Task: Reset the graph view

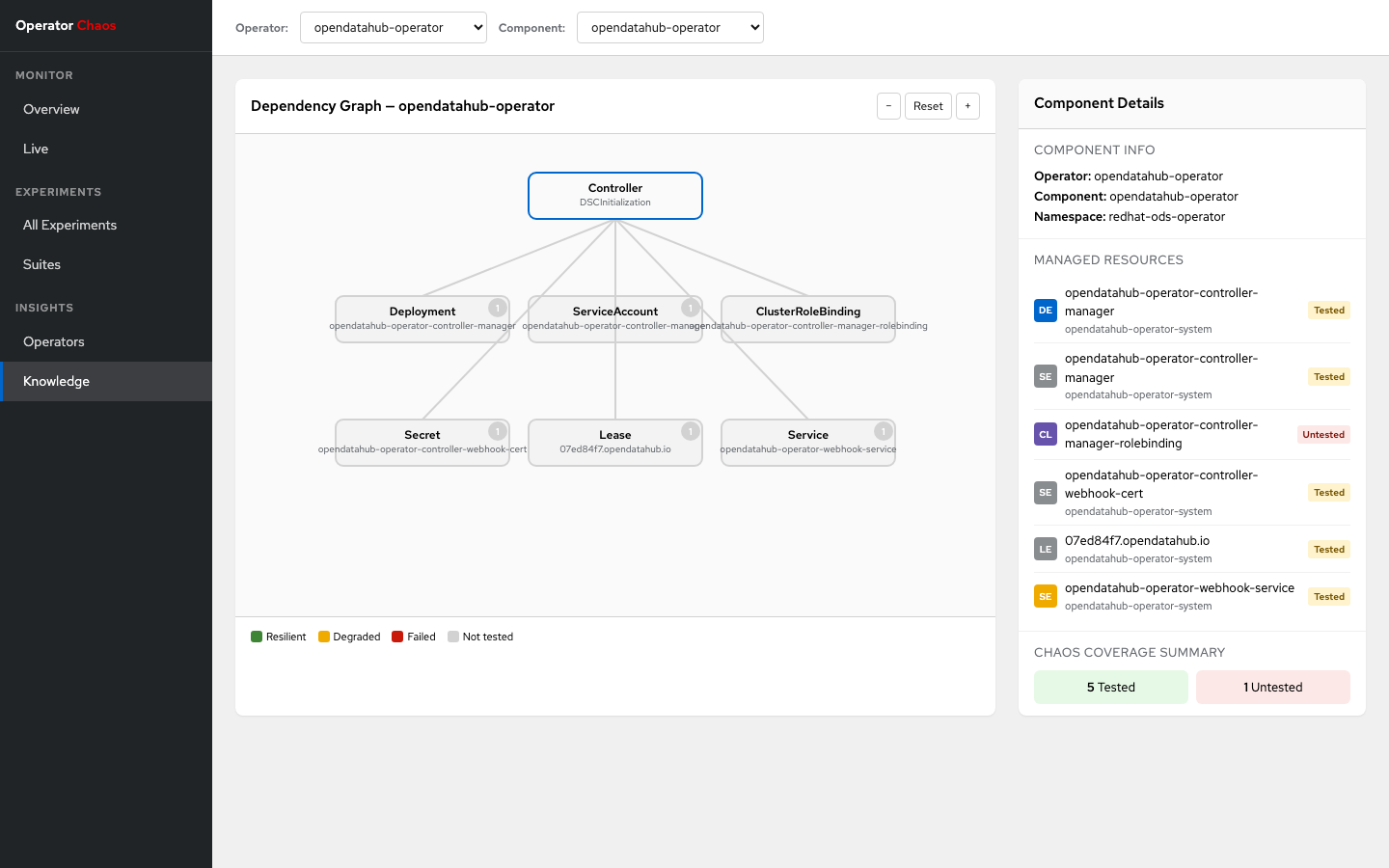Action: pos(928,106)
